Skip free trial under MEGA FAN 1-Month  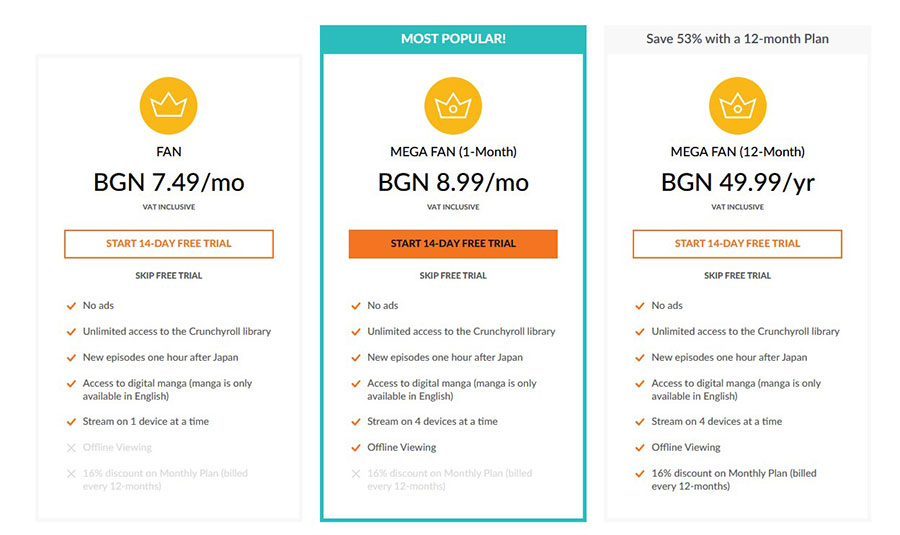pyautogui.click(x=453, y=276)
